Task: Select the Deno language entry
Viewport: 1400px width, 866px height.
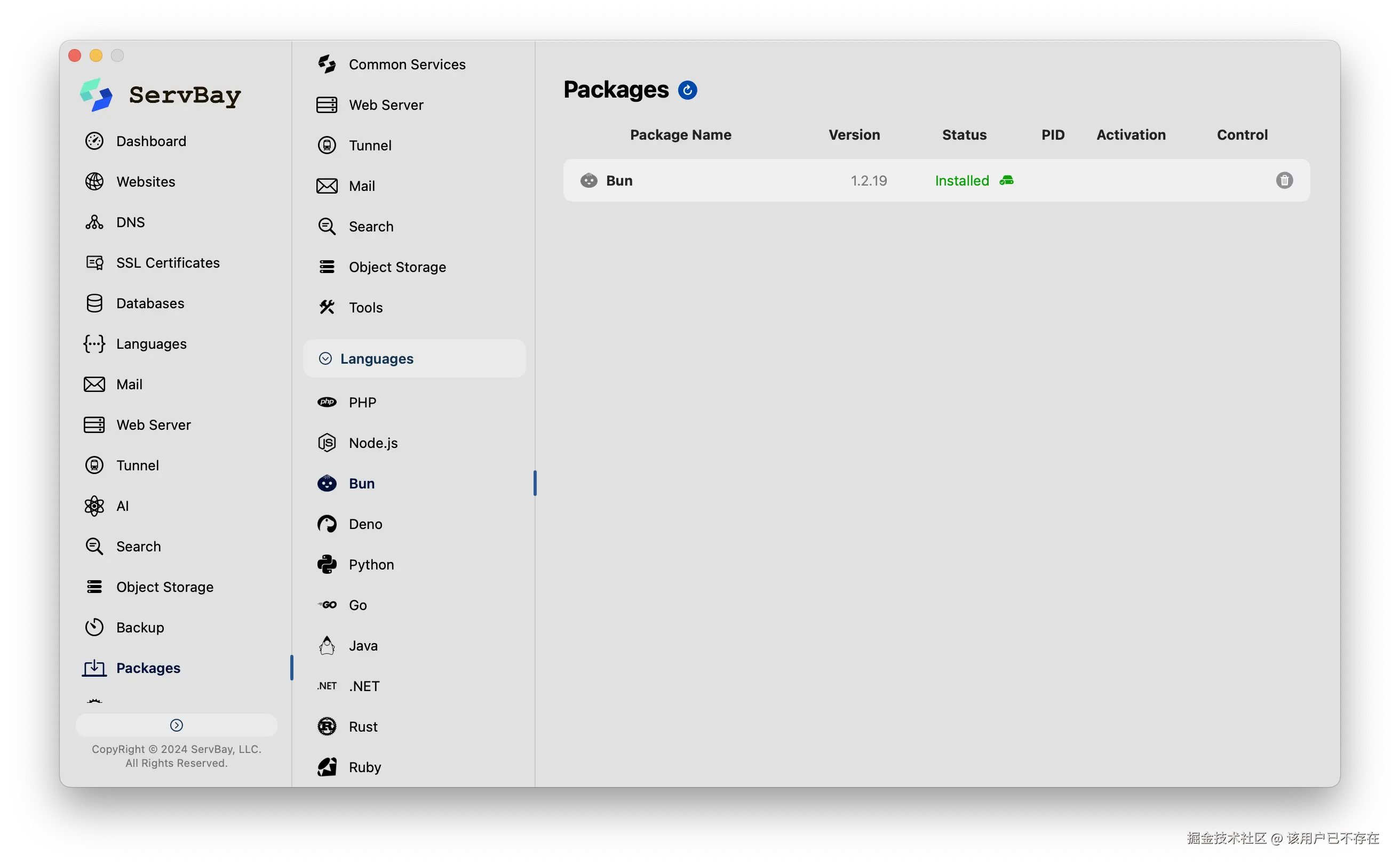Action: point(365,524)
